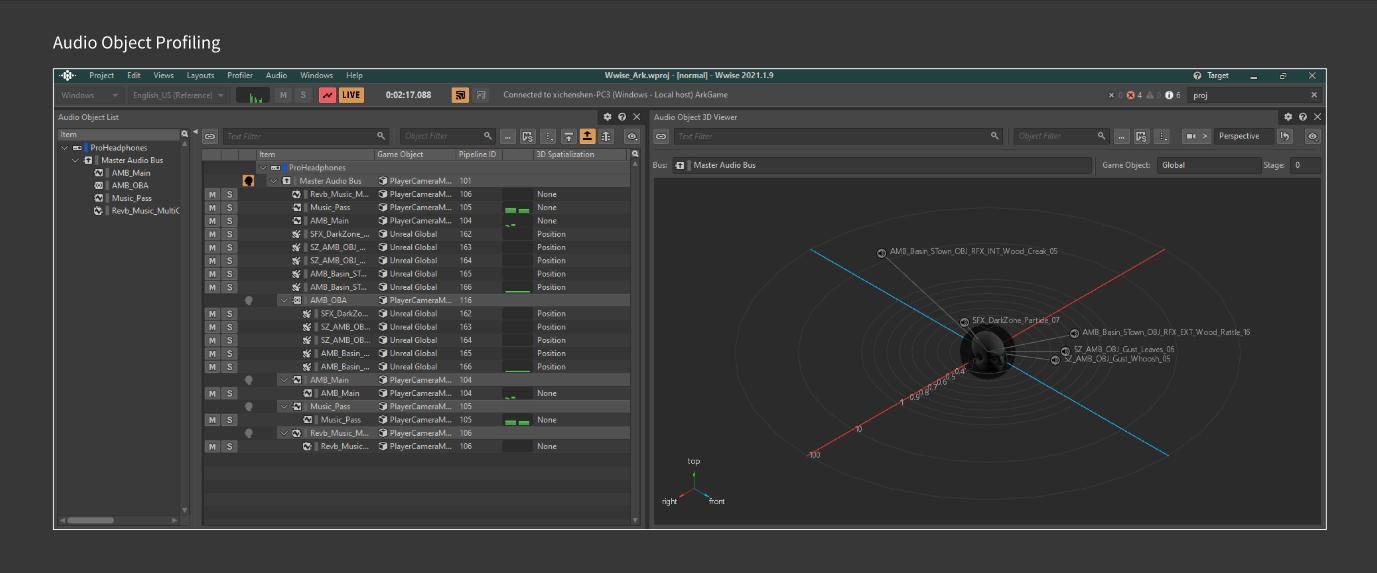1377x573 pixels.
Task: Mute the Music_Pass row with pipeline ID 105 under Master Audio Bus
Action: 212,207
